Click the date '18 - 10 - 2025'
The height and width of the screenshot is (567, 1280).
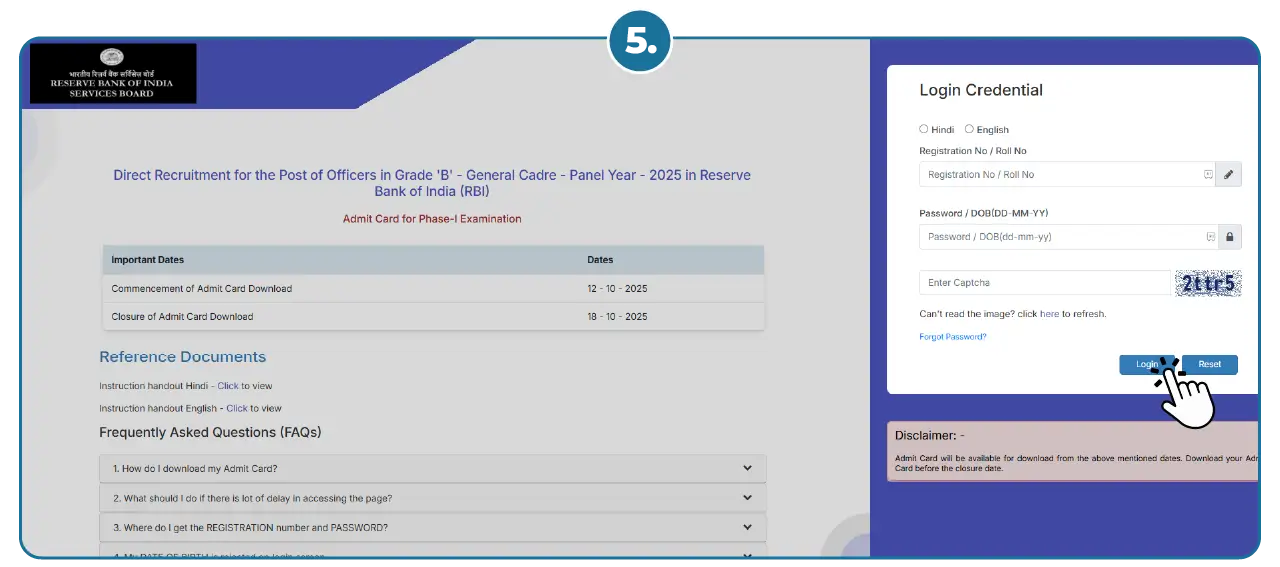[617, 317]
